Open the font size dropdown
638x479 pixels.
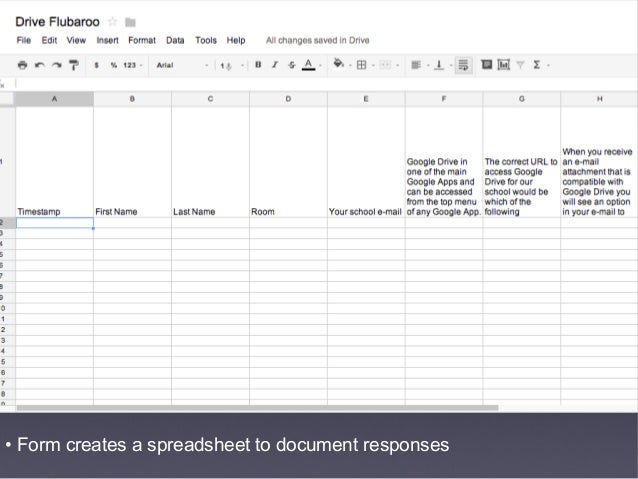[232, 66]
